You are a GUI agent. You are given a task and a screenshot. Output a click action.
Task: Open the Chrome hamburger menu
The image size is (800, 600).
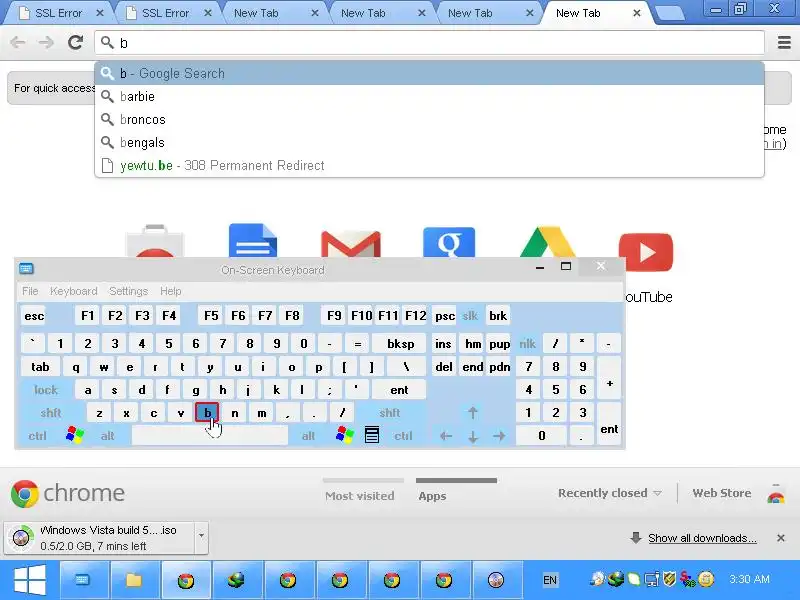click(x=784, y=42)
